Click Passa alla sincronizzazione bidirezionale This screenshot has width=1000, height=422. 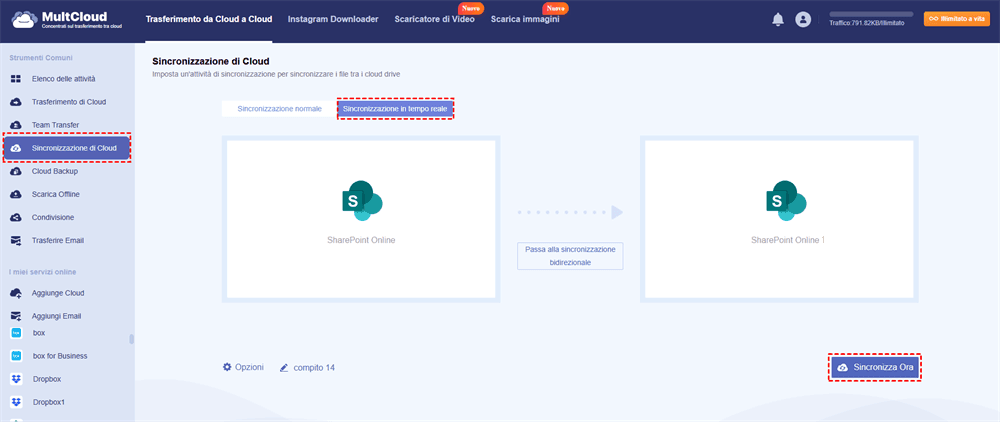(570, 256)
